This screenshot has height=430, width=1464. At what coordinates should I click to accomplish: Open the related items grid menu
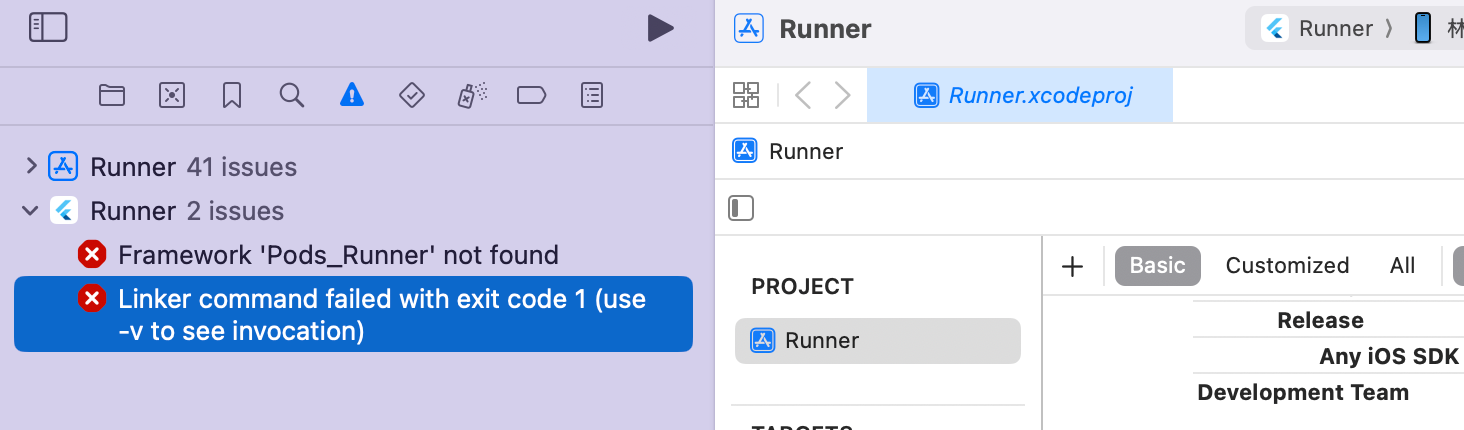pos(746,95)
